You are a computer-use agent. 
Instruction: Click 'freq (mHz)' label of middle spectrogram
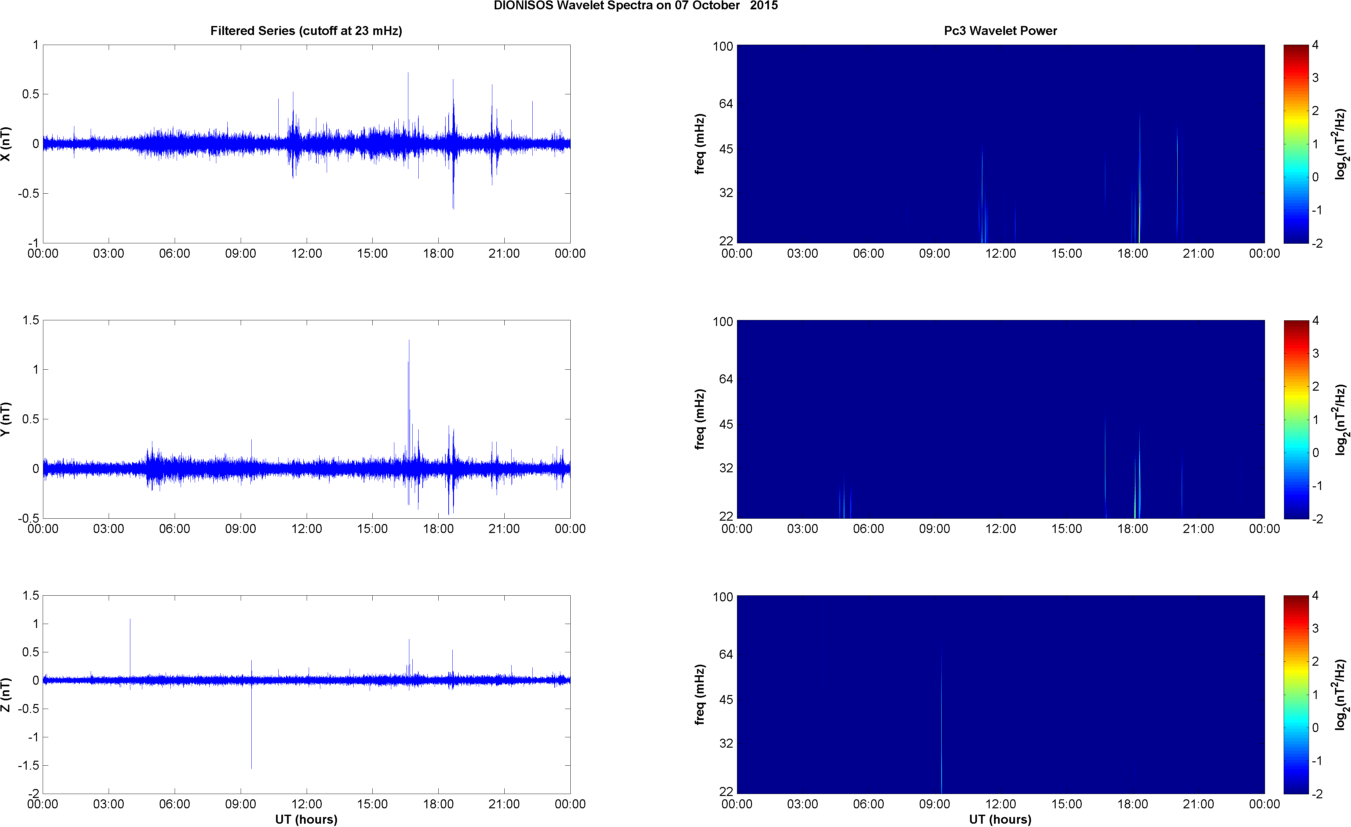pyautogui.click(x=701, y=418)
